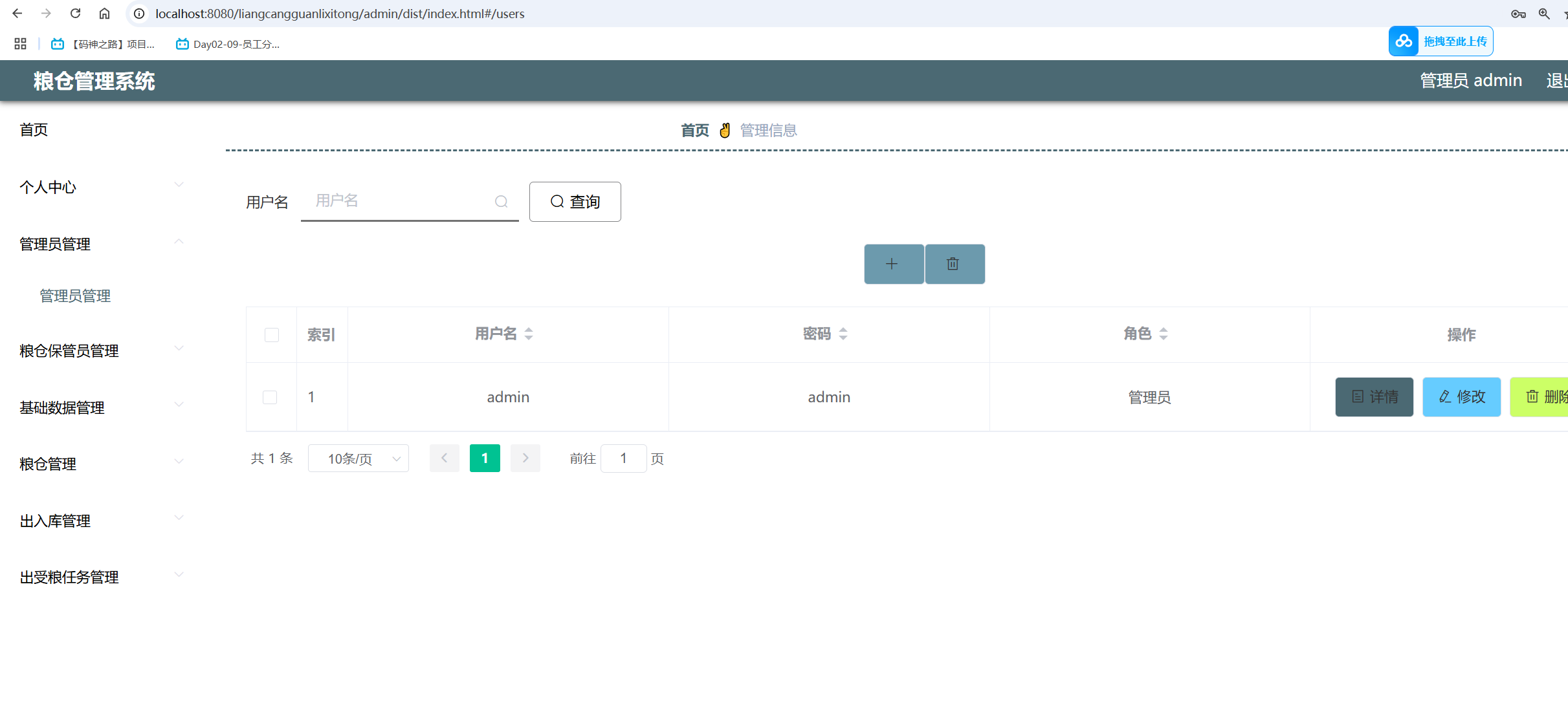Viewport: 1568px width, 723px height.
Task: Toggle the select-all header checkbox
Action: coord(272,335)
